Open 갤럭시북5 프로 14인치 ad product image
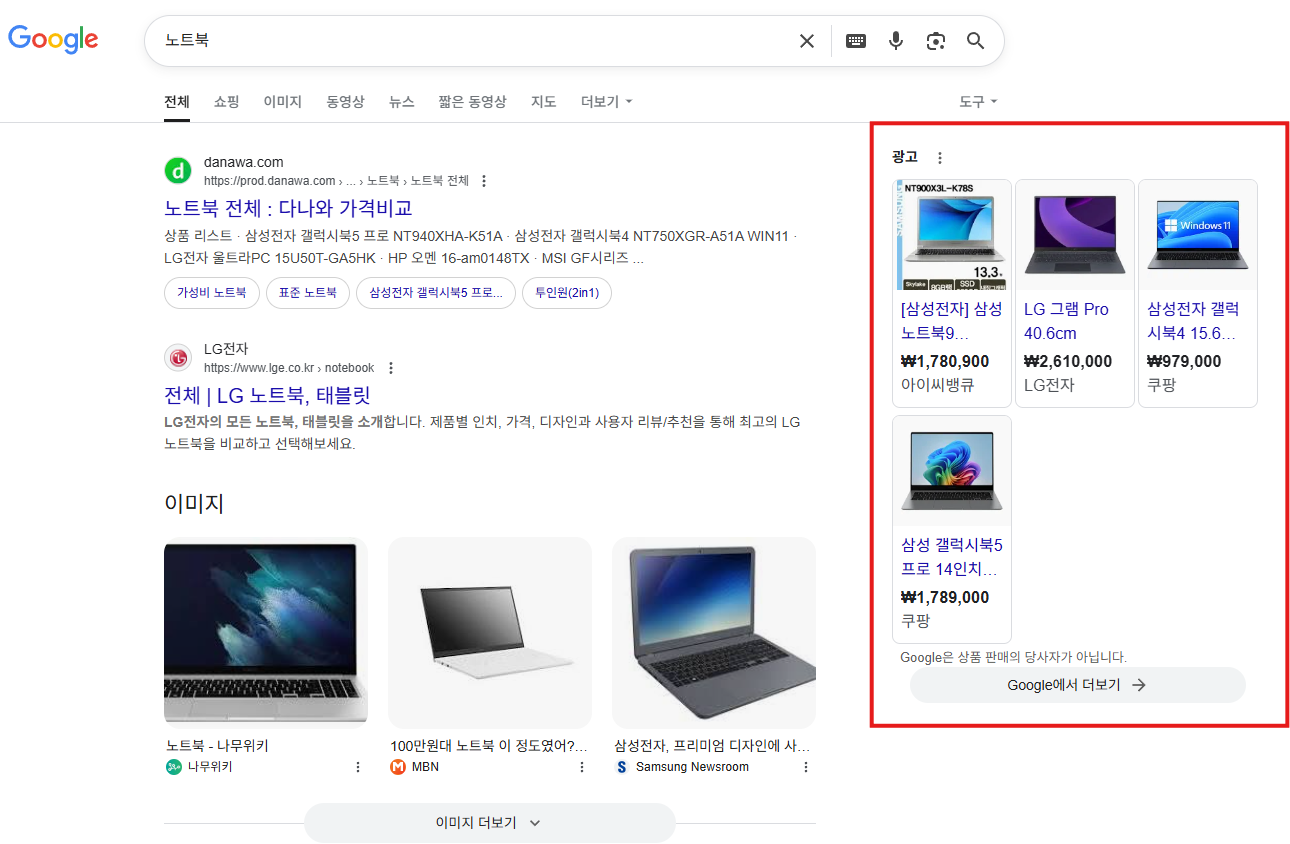Viewport: 1290px width, 844px height. 952,471
